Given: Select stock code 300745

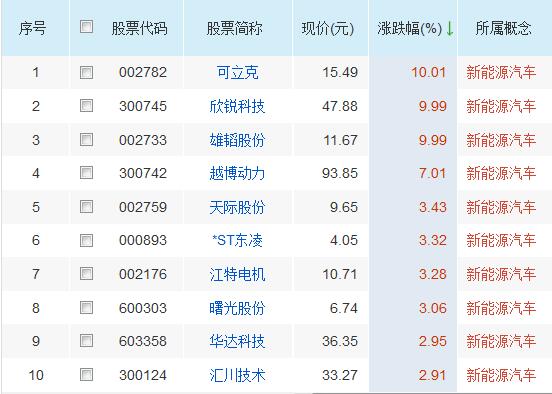Looking at the screenshot, I should (143, 106).
